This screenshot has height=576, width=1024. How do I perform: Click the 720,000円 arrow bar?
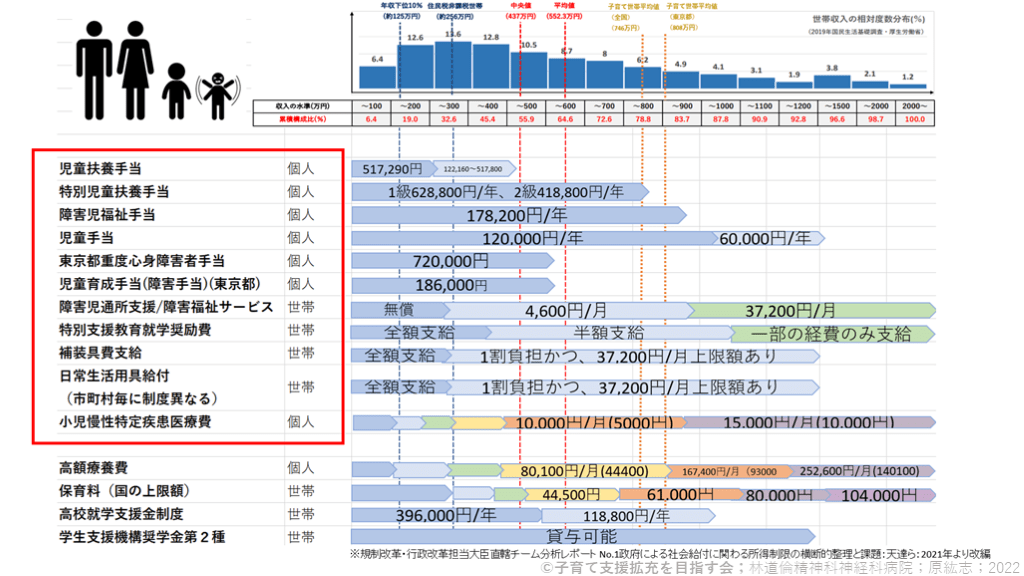click(452, 261)
